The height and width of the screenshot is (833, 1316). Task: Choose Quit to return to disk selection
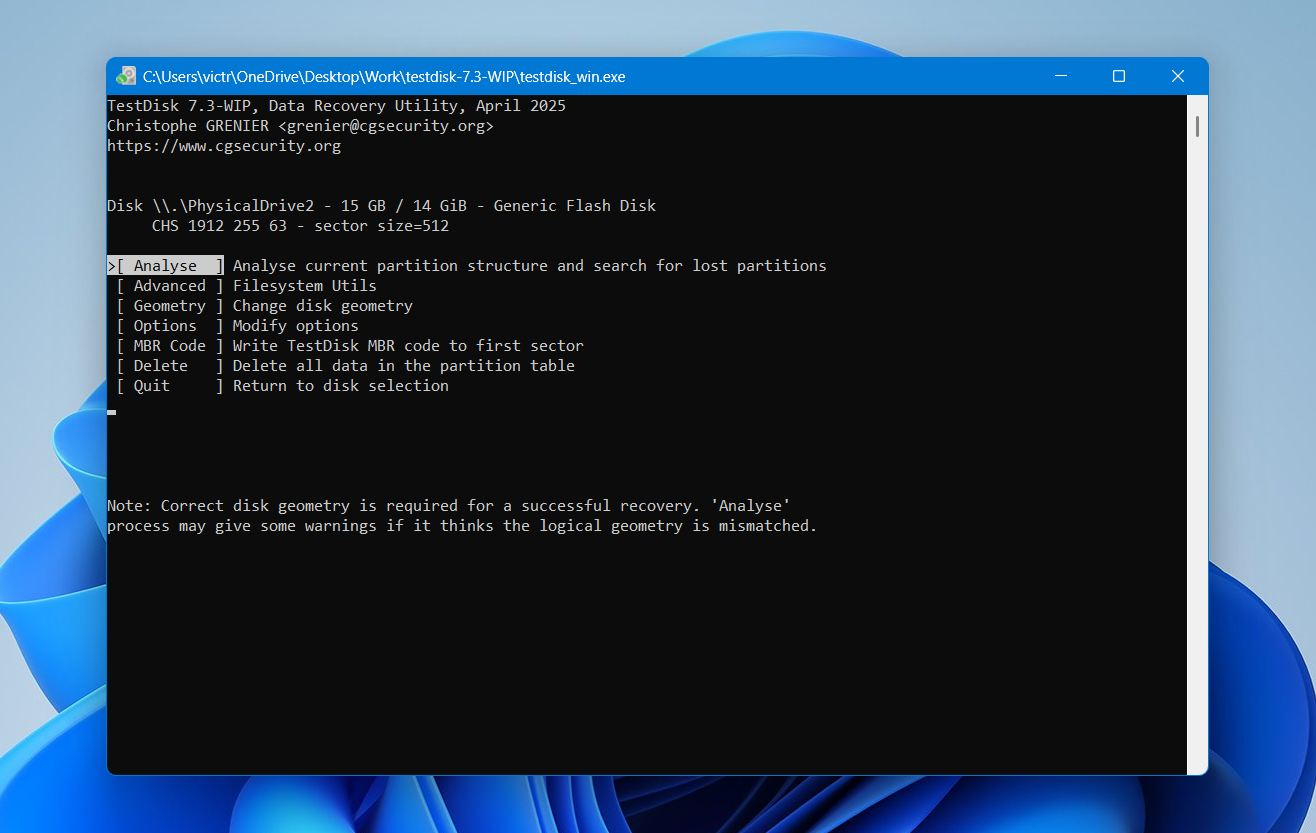[151, 385]
